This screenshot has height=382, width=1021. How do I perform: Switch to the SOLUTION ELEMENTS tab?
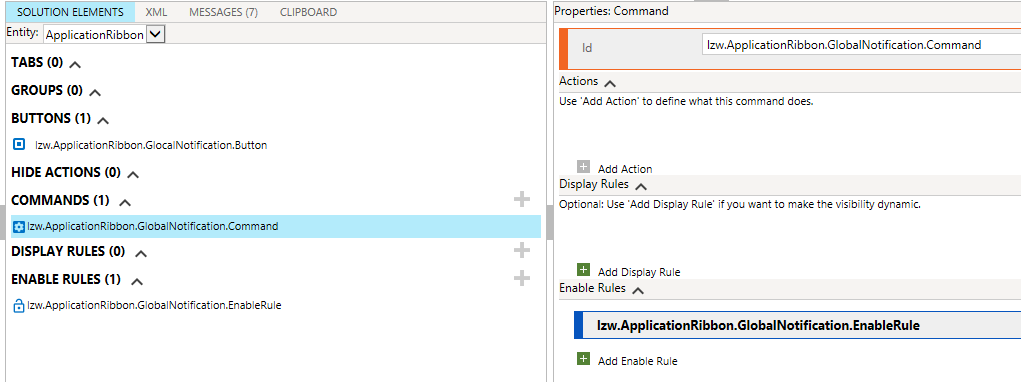[x=70, y=12]
